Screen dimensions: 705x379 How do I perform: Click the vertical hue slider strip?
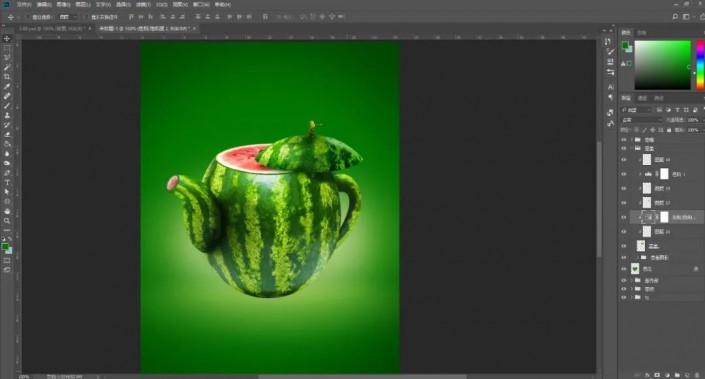[x=700, y=65]
